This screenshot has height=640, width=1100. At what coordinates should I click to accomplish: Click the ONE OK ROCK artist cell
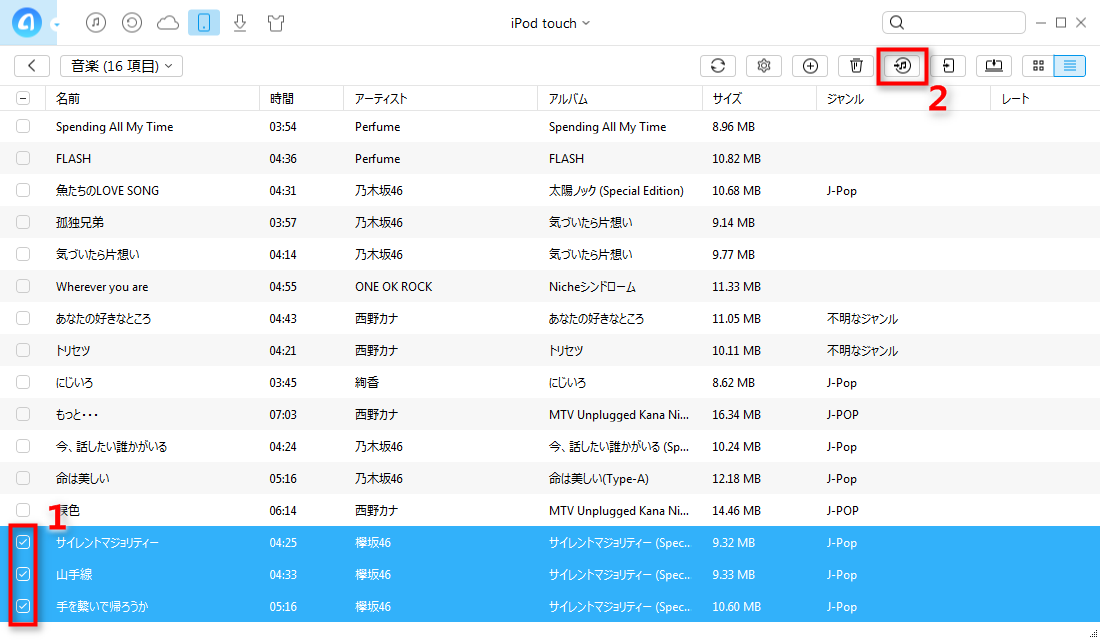coord(394,286)
